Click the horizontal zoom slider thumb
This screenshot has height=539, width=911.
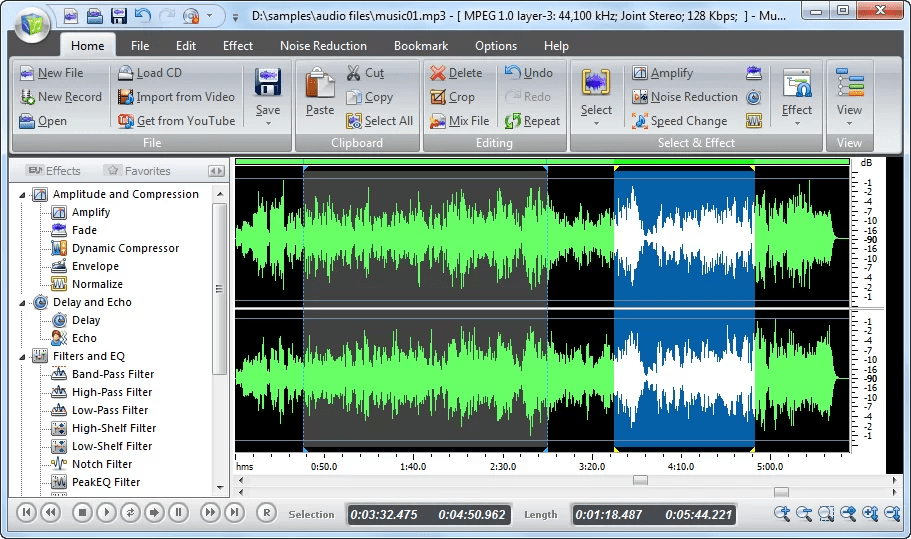click(781, 492)
